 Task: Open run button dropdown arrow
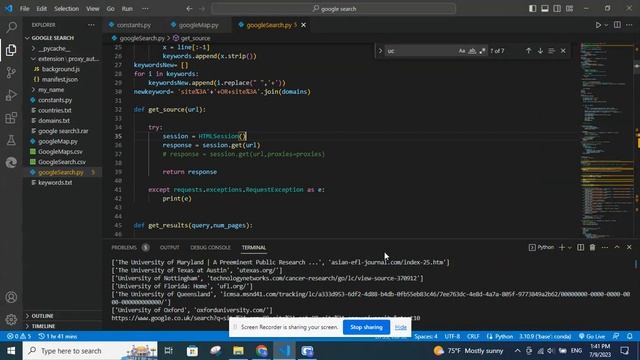[x=606, y=25]
